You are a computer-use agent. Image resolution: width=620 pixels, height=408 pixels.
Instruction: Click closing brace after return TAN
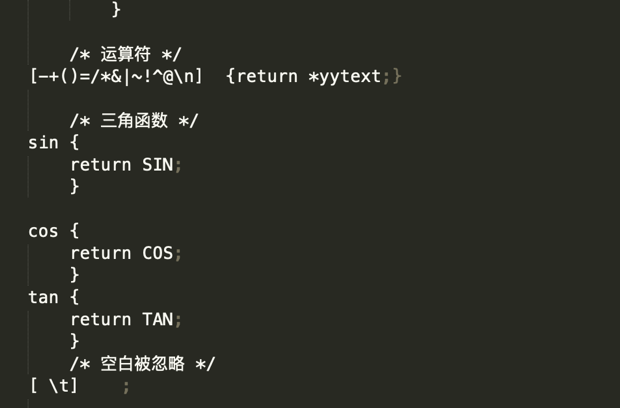point(75,341)
